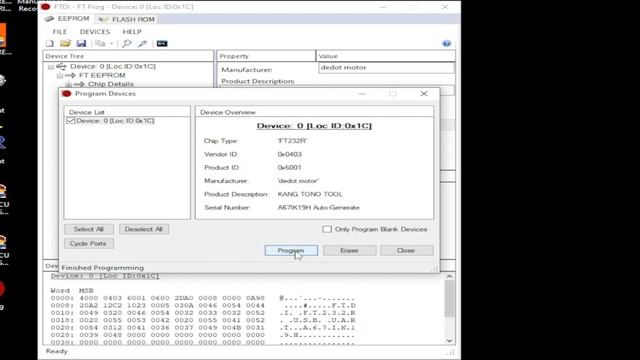The image size is (640, 360).
Task: Click the Product ID value 0x6001
Action: click(x=289, y=168)
